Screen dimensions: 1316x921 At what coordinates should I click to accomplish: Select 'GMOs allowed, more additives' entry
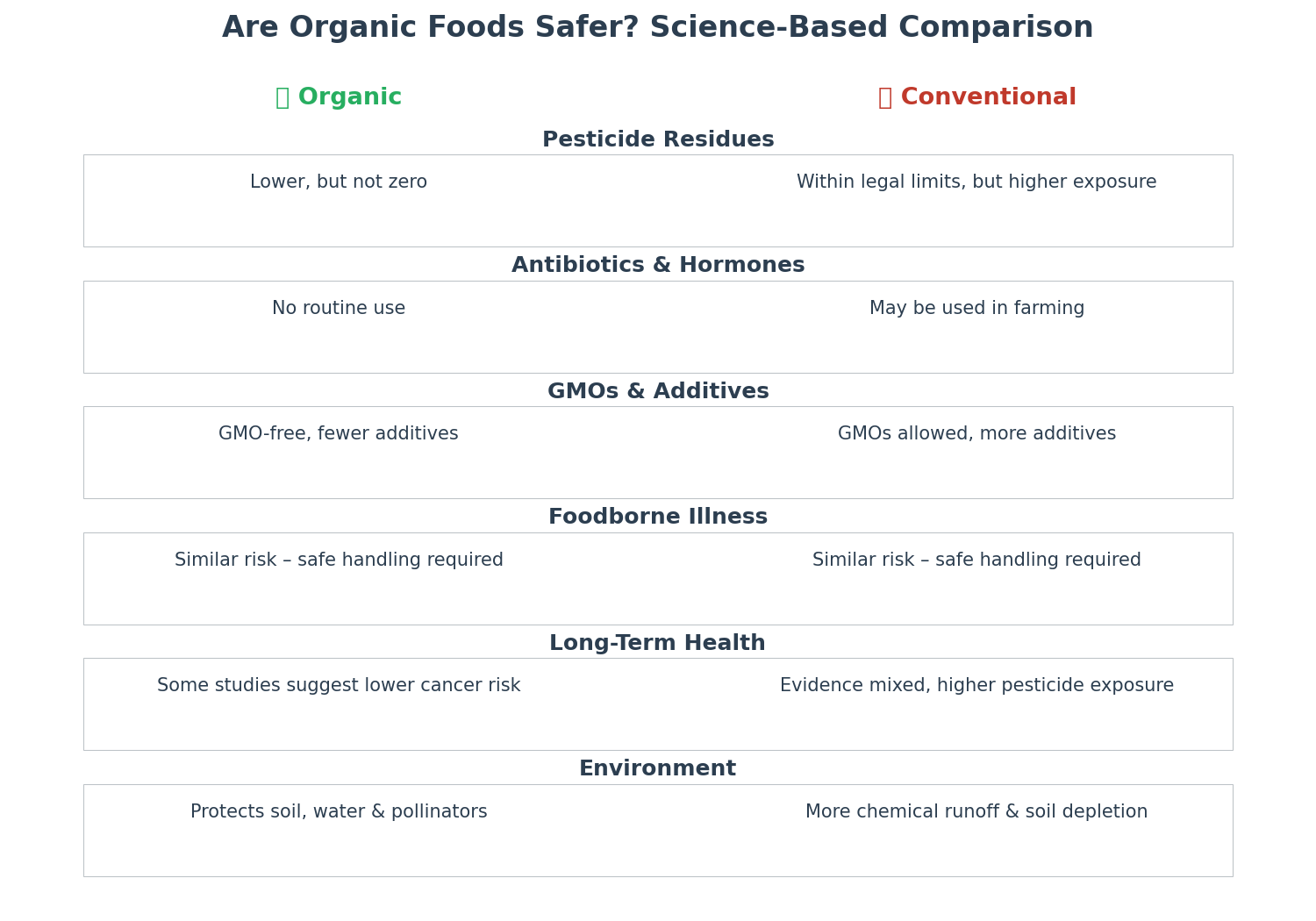(976, 434)
